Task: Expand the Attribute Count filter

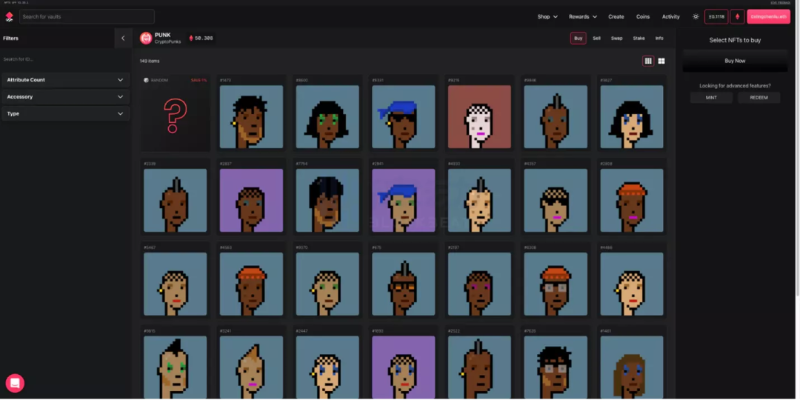Action: click(65, 80)
